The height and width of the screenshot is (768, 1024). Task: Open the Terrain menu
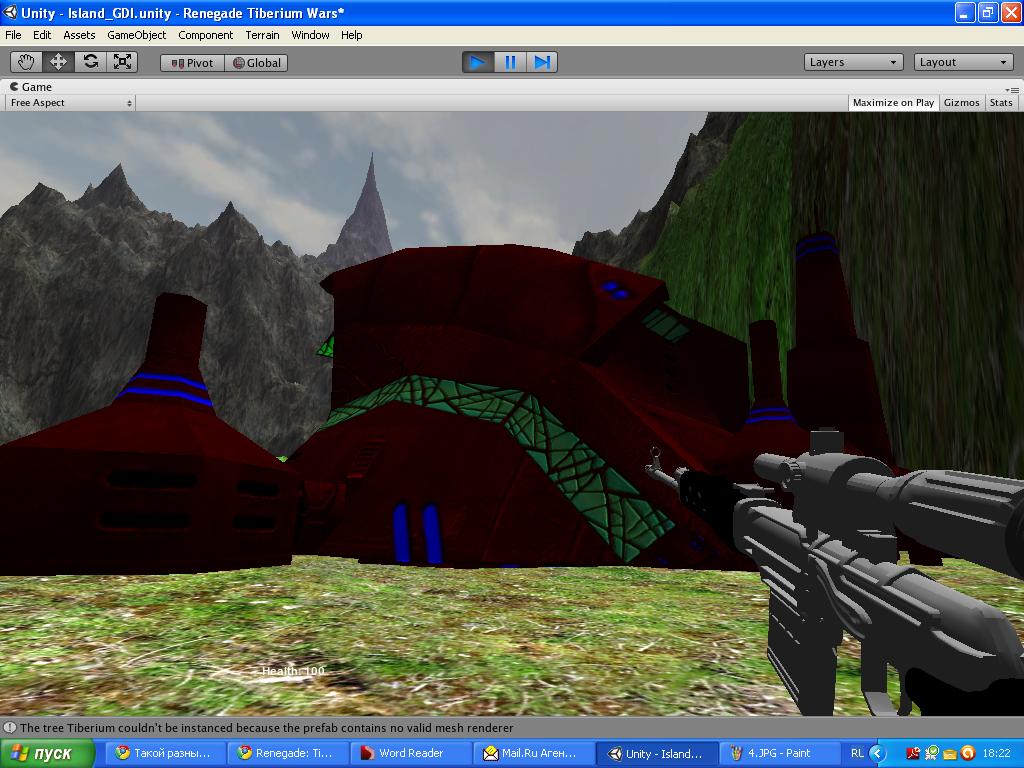pyautogui.click(x=262, y=35)
